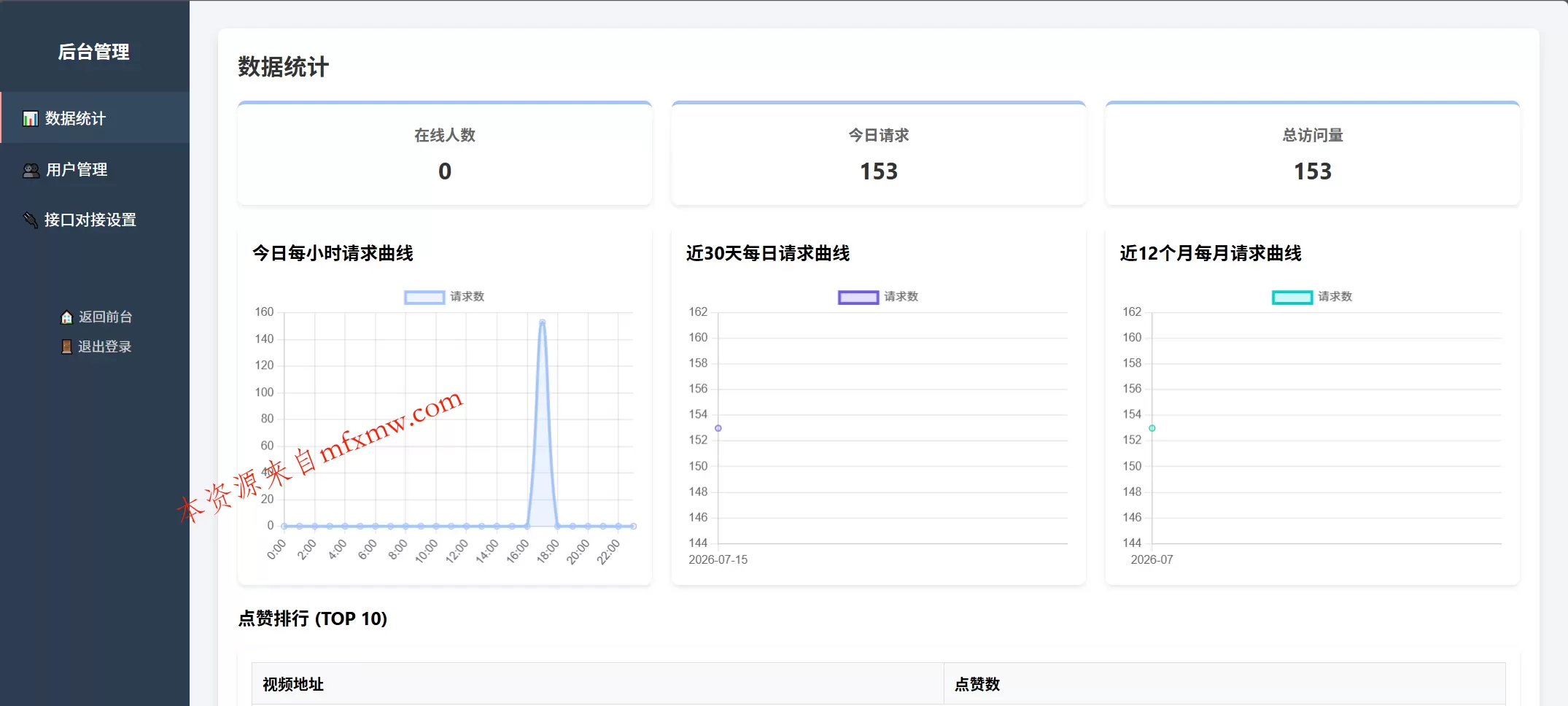Click the 今日请求 stat card

click(x=879, y=153)
